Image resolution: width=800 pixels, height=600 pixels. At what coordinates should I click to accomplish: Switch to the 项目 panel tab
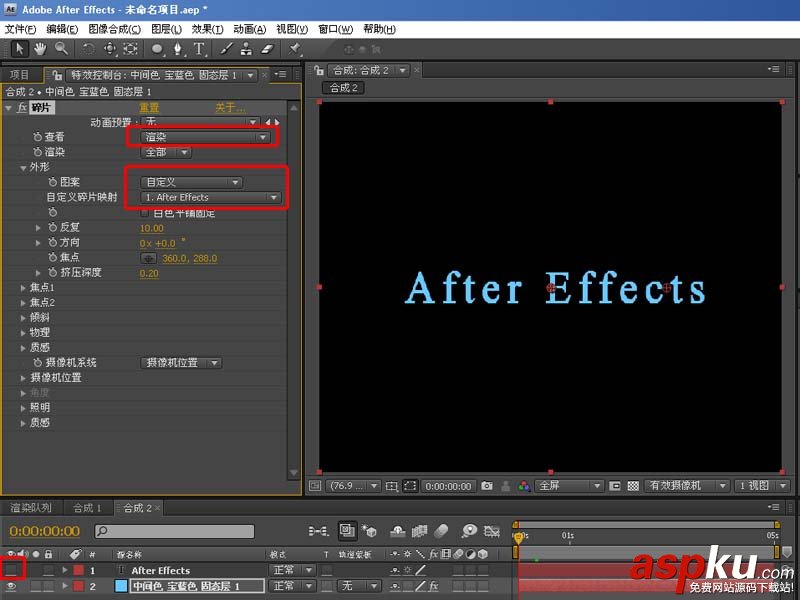coord(19,75)
